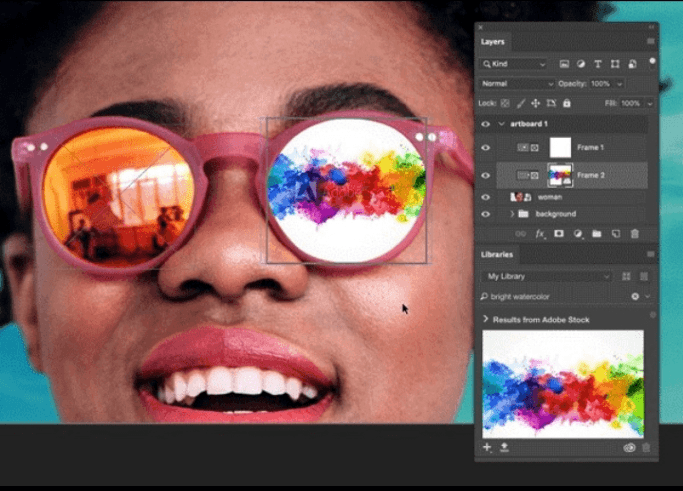Click the Frame 2 watercolor thumbnail

click(x=560, y=175)
